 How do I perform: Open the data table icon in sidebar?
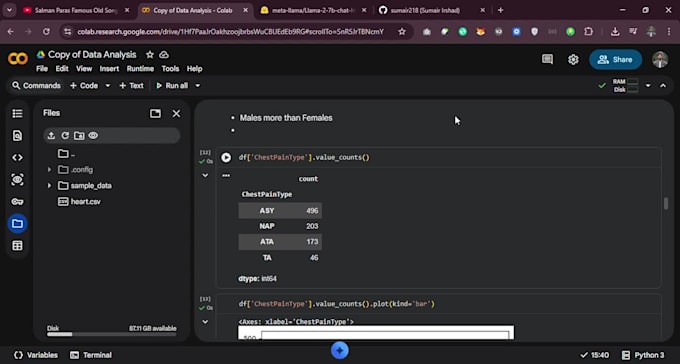(x=17, y=246)
